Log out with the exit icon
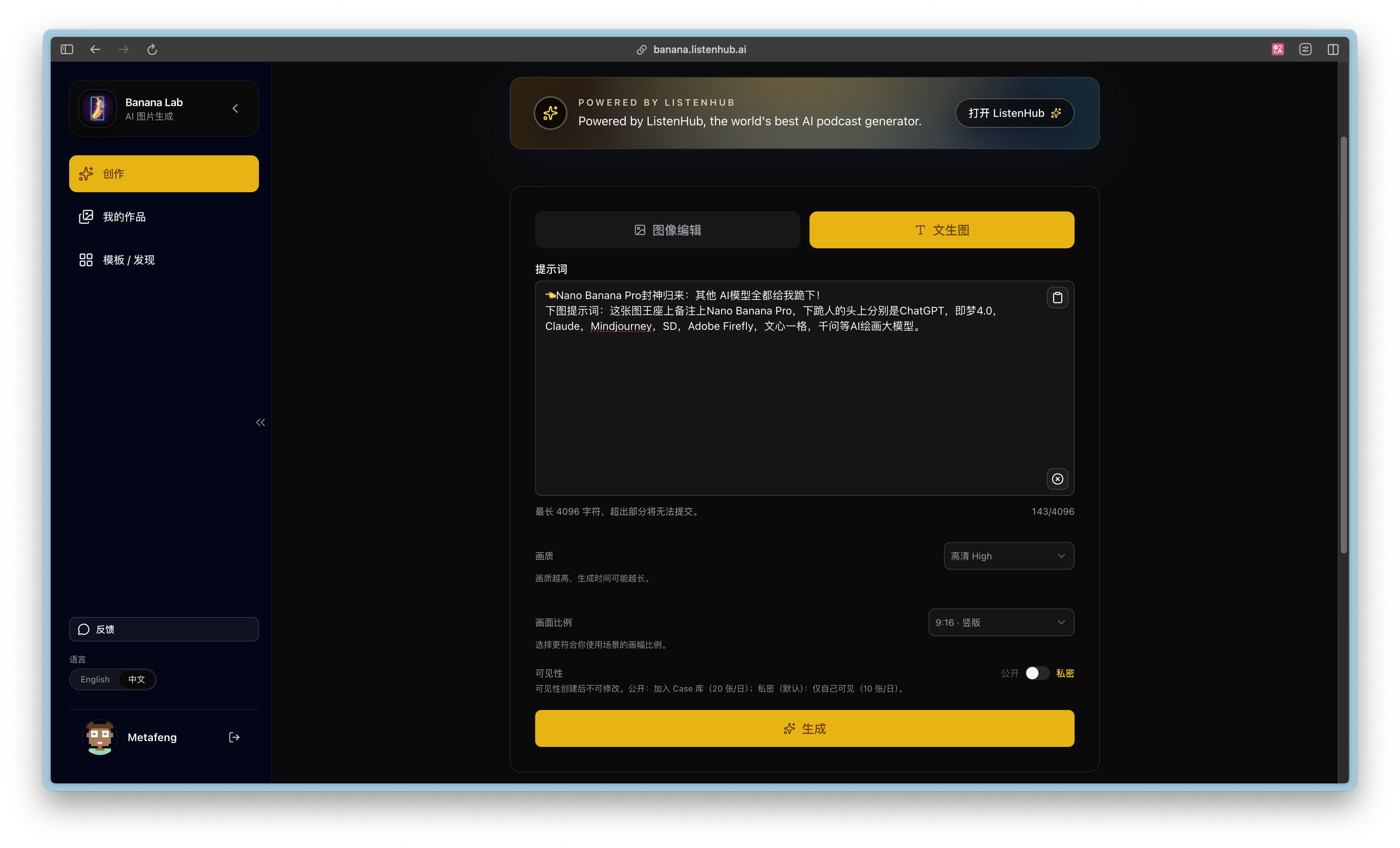1400x848 pixels. [x=234, y=737]
